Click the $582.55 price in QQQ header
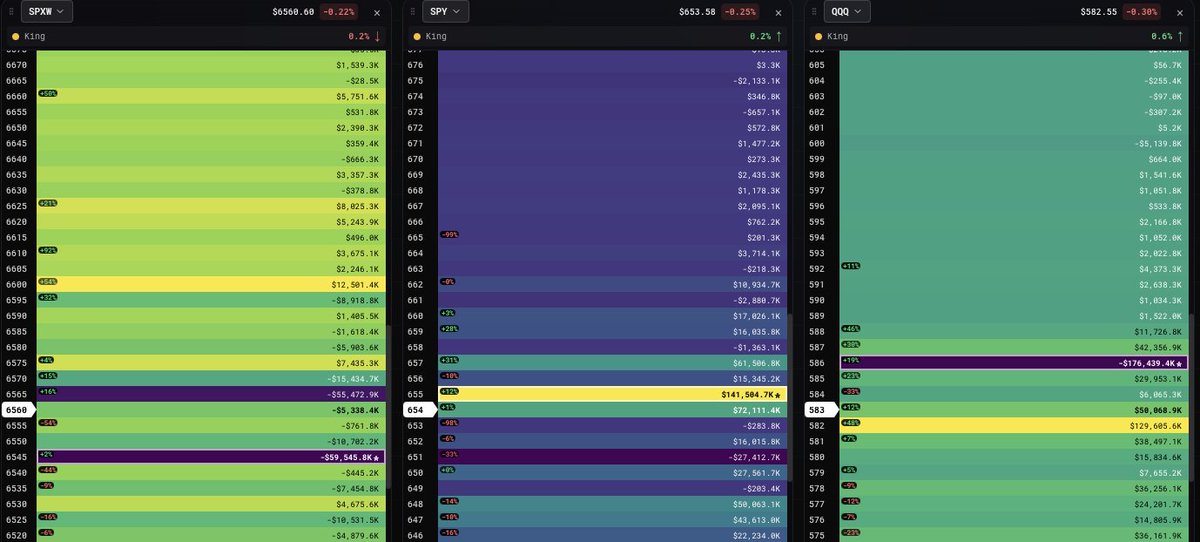 coord(1099,12)
